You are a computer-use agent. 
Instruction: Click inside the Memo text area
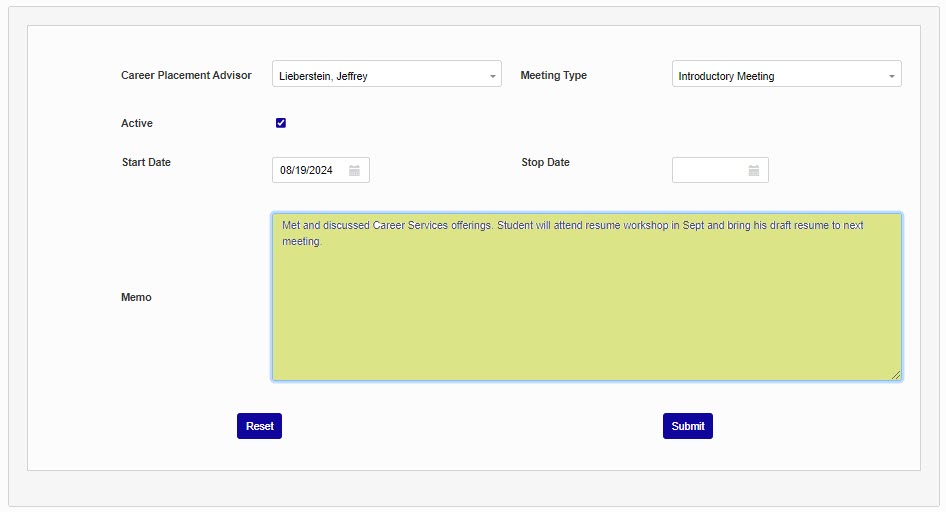(x=586, y=310)
